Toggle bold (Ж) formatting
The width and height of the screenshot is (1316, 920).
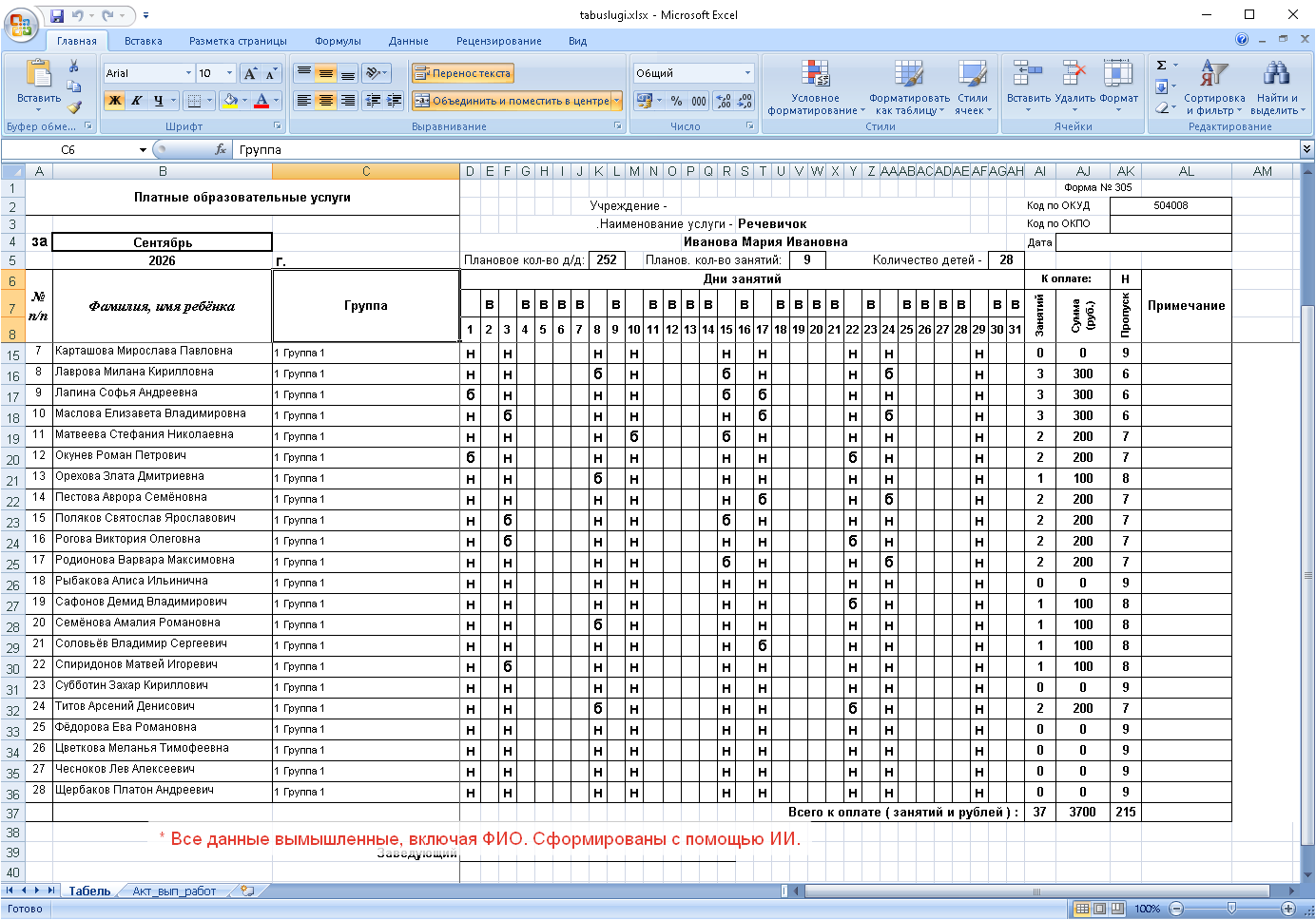115,100
